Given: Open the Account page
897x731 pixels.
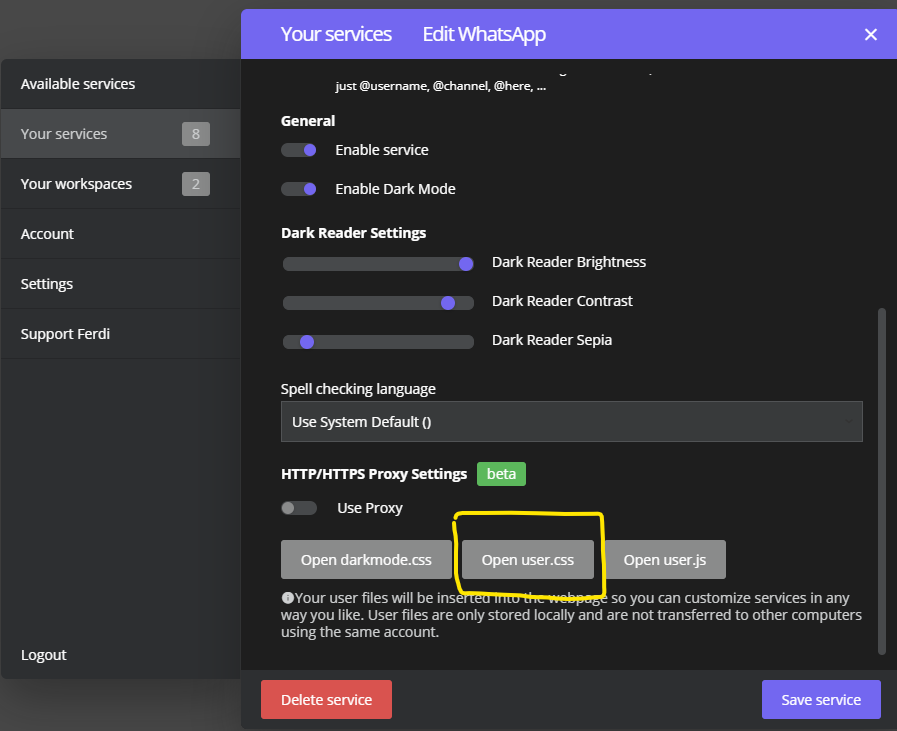Looking at the screenshot, I should (121, 234).
